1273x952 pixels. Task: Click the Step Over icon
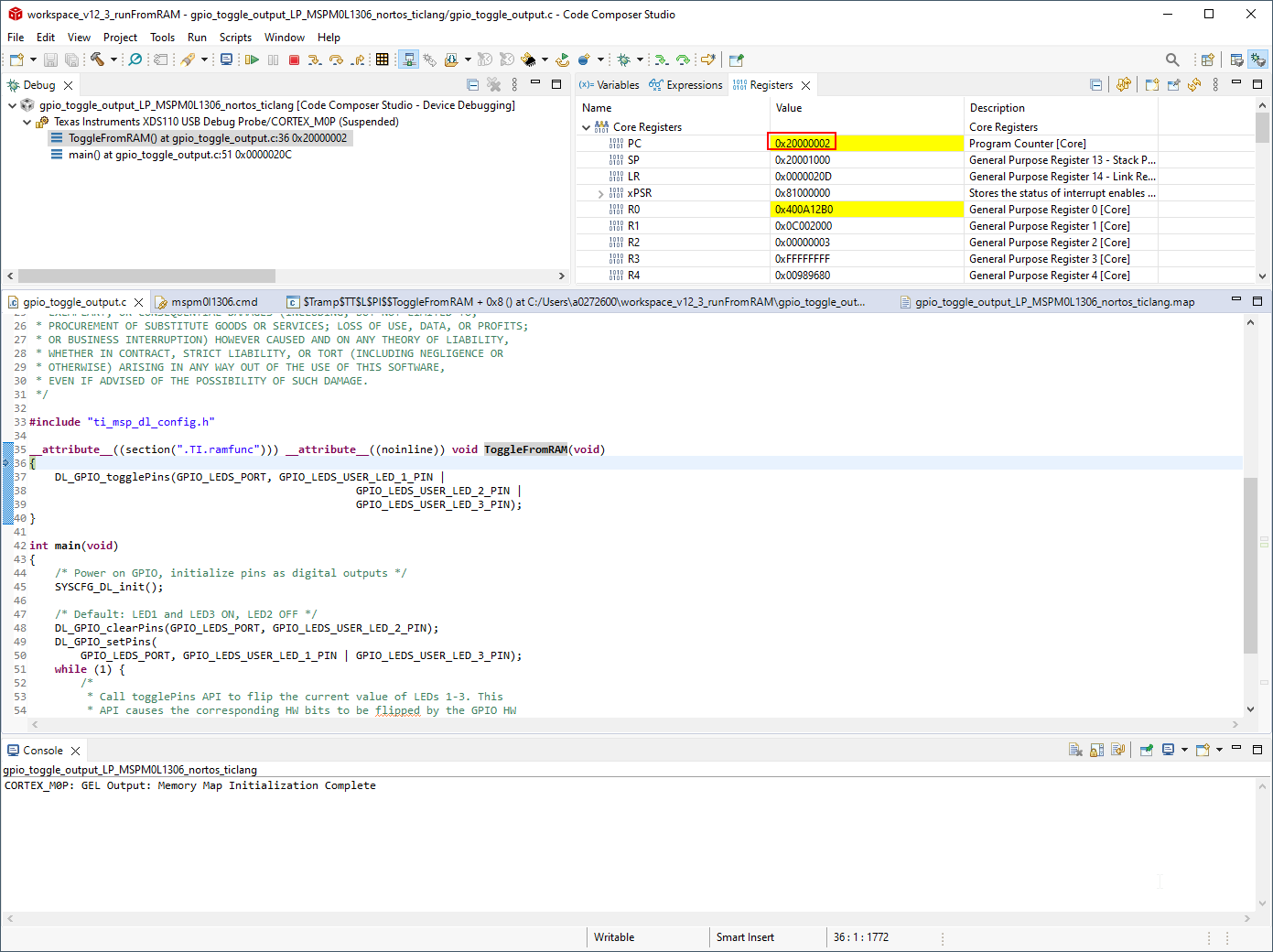point(336,59)
